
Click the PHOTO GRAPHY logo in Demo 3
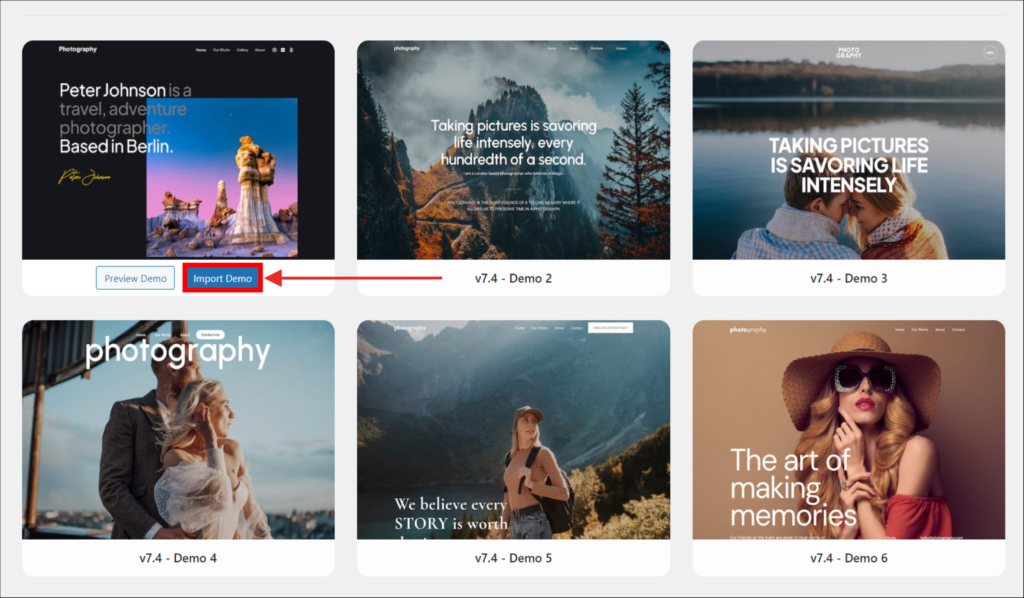click(848, 52)
